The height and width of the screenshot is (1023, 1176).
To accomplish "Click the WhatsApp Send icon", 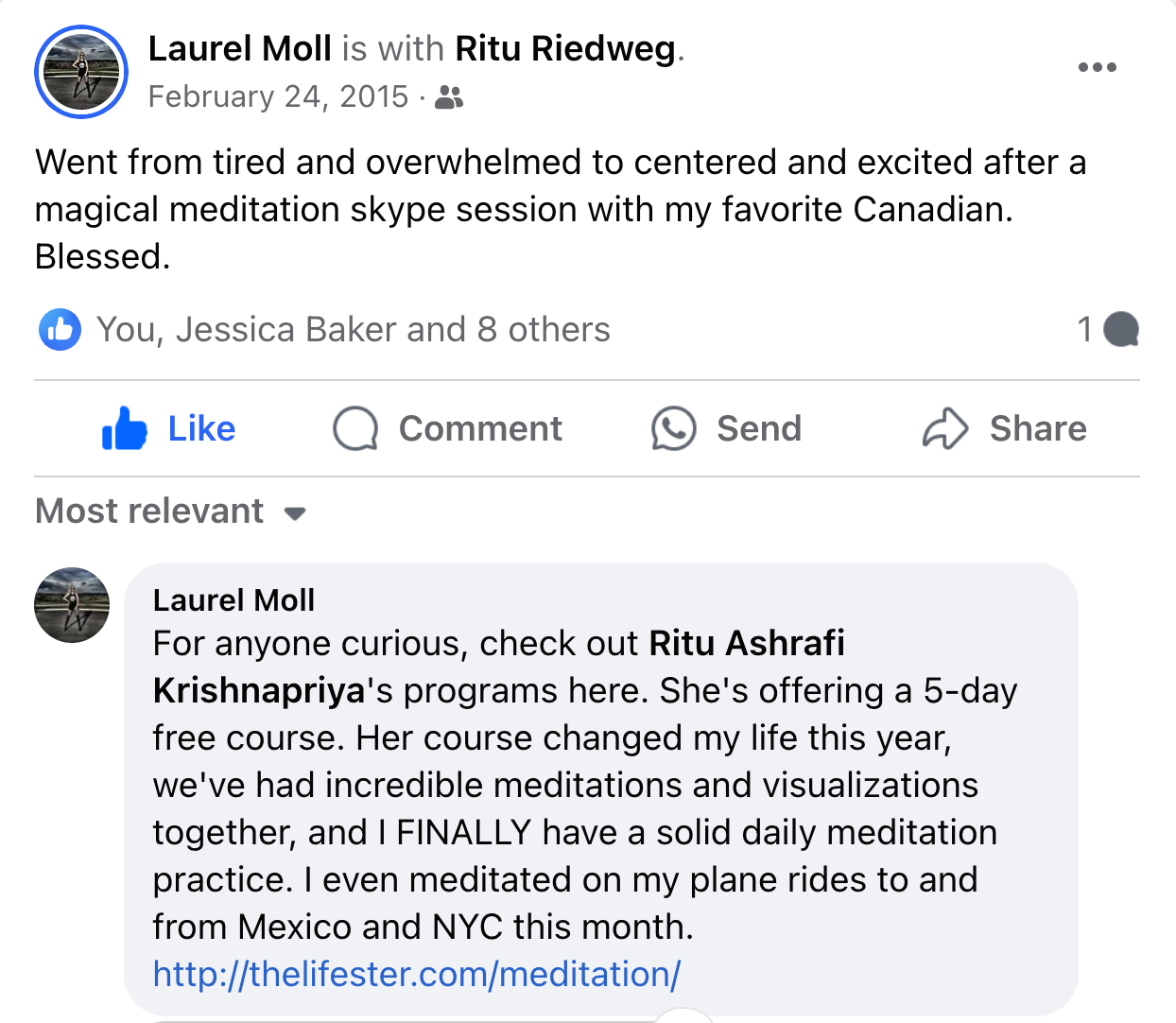I will (673, 429).
